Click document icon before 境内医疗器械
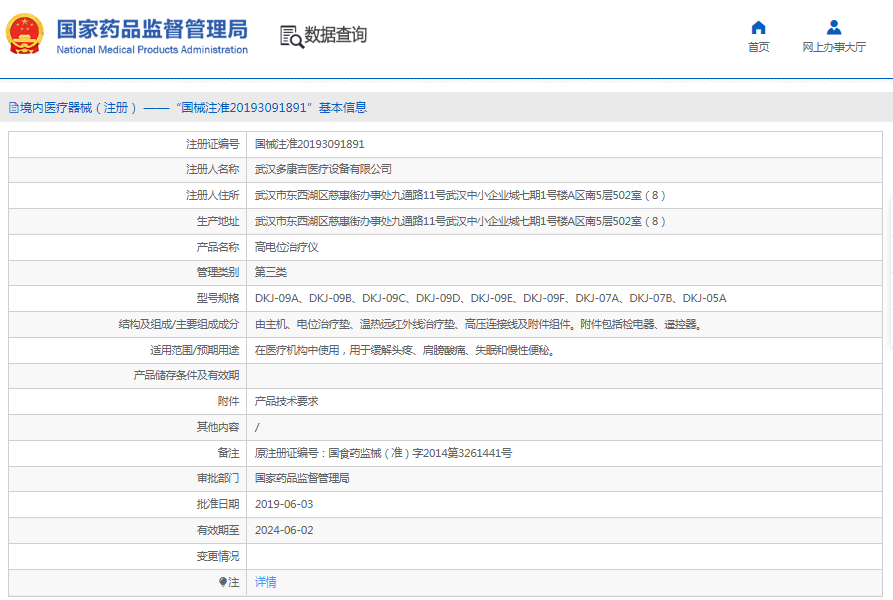893x600 pixels. (x=14, y=108)
